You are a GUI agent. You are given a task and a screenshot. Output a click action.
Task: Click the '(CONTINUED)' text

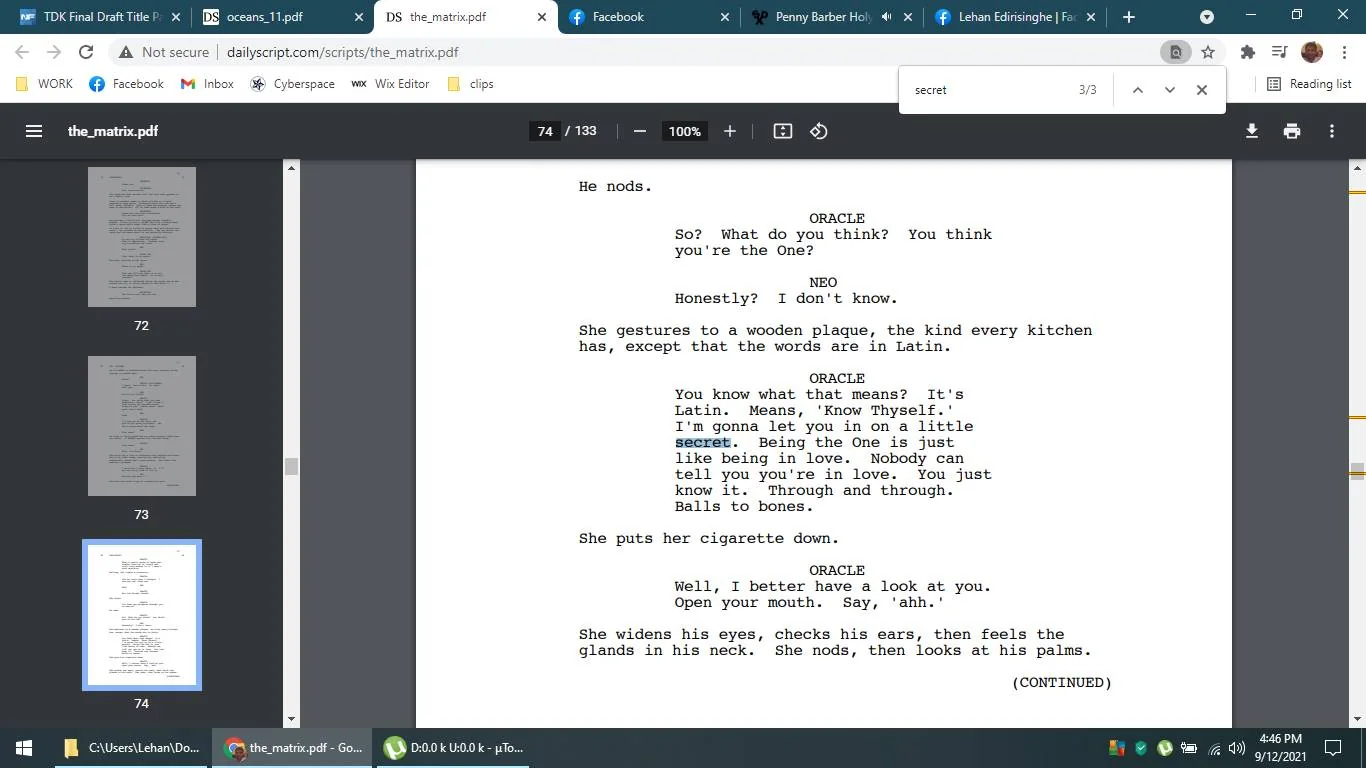[1062, 682]
